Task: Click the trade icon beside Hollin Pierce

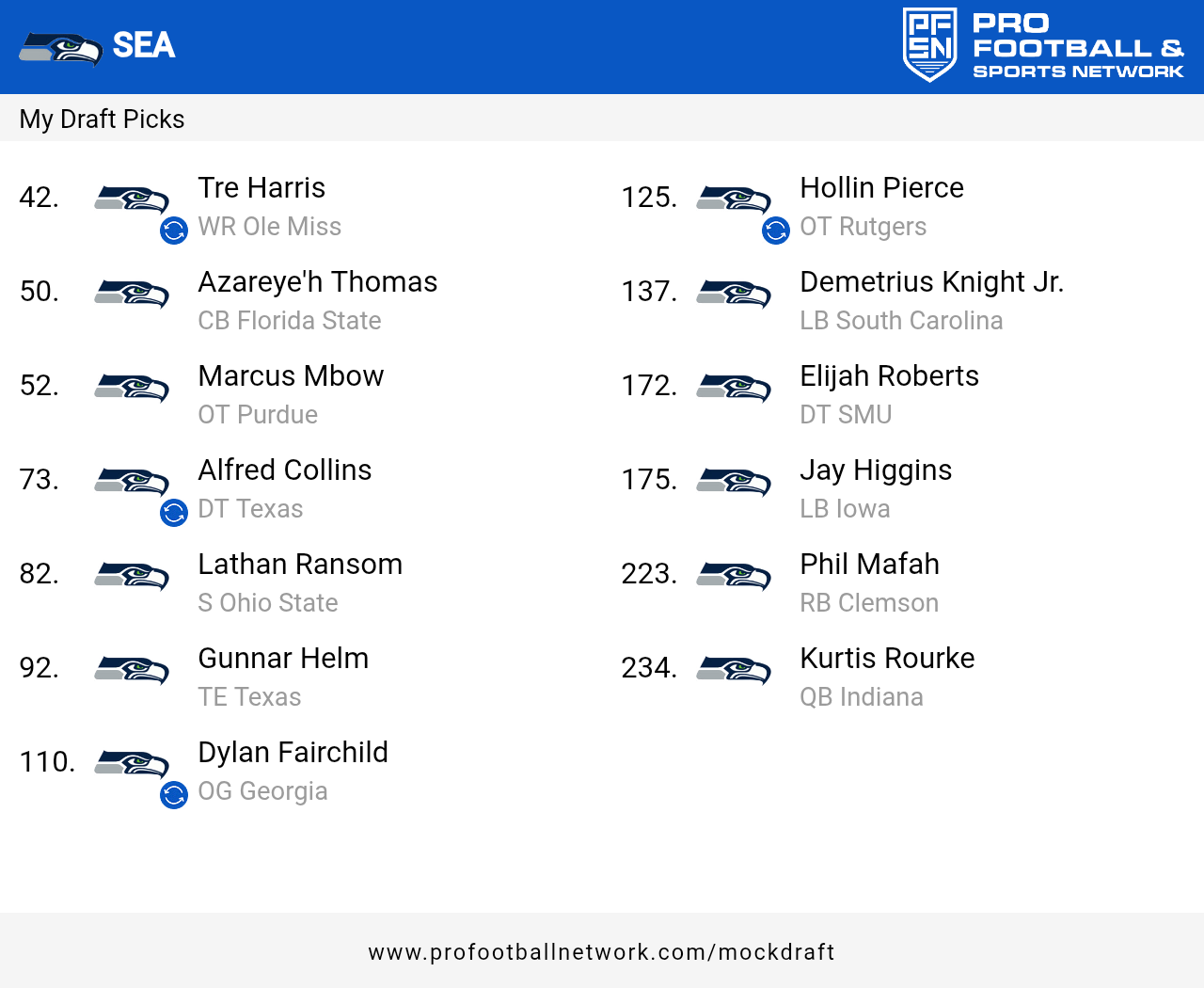Action: point(776,231)
